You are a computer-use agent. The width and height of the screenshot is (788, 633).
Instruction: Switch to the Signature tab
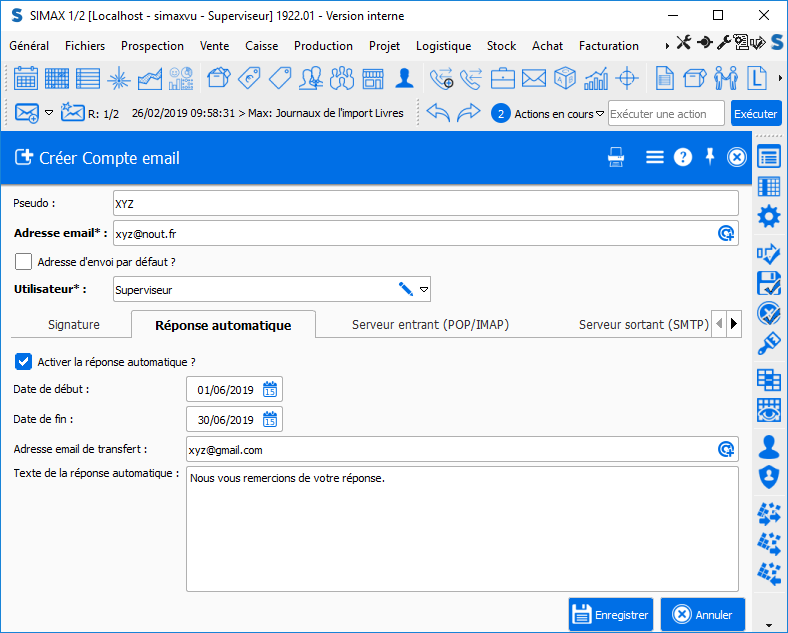(x=74, y=325)
